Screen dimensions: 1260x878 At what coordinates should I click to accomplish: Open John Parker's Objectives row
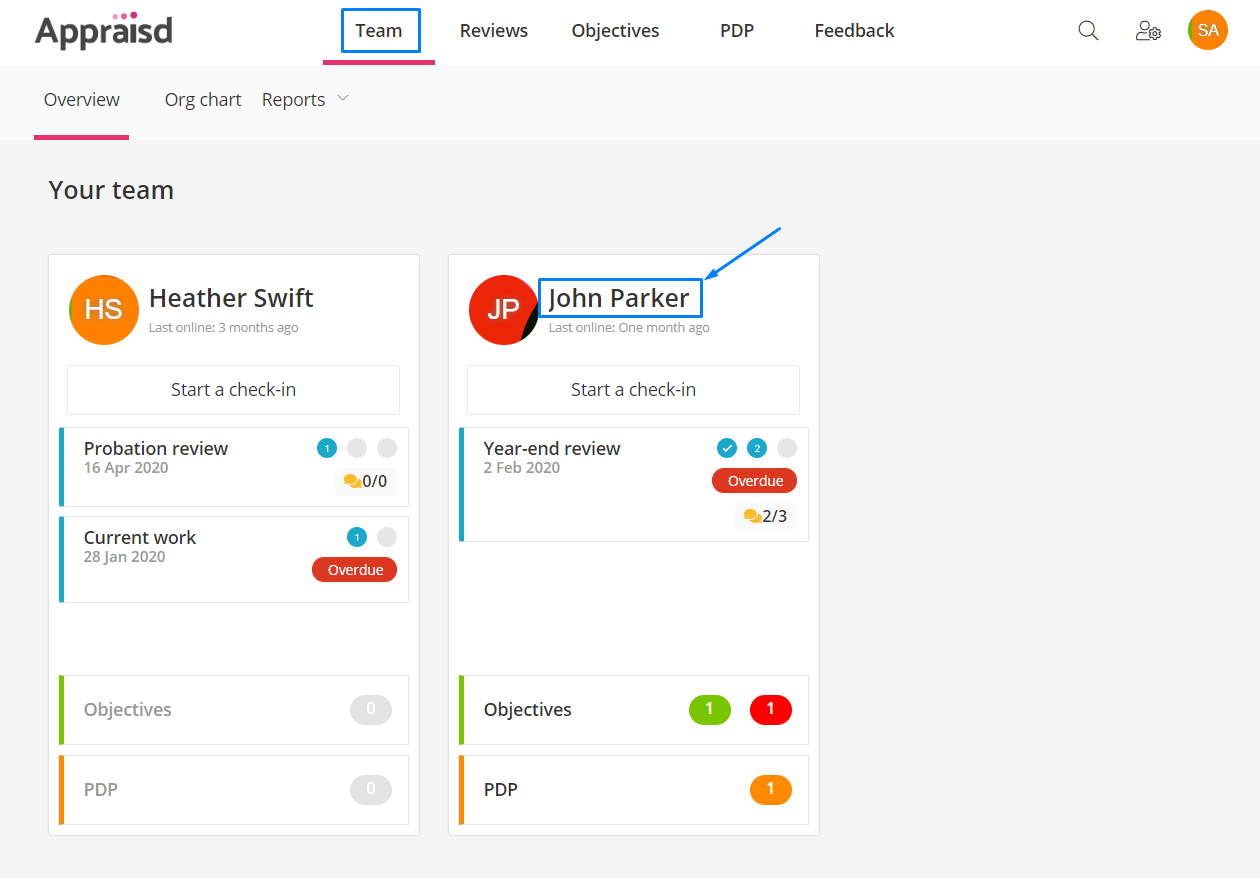pos(634,710)
